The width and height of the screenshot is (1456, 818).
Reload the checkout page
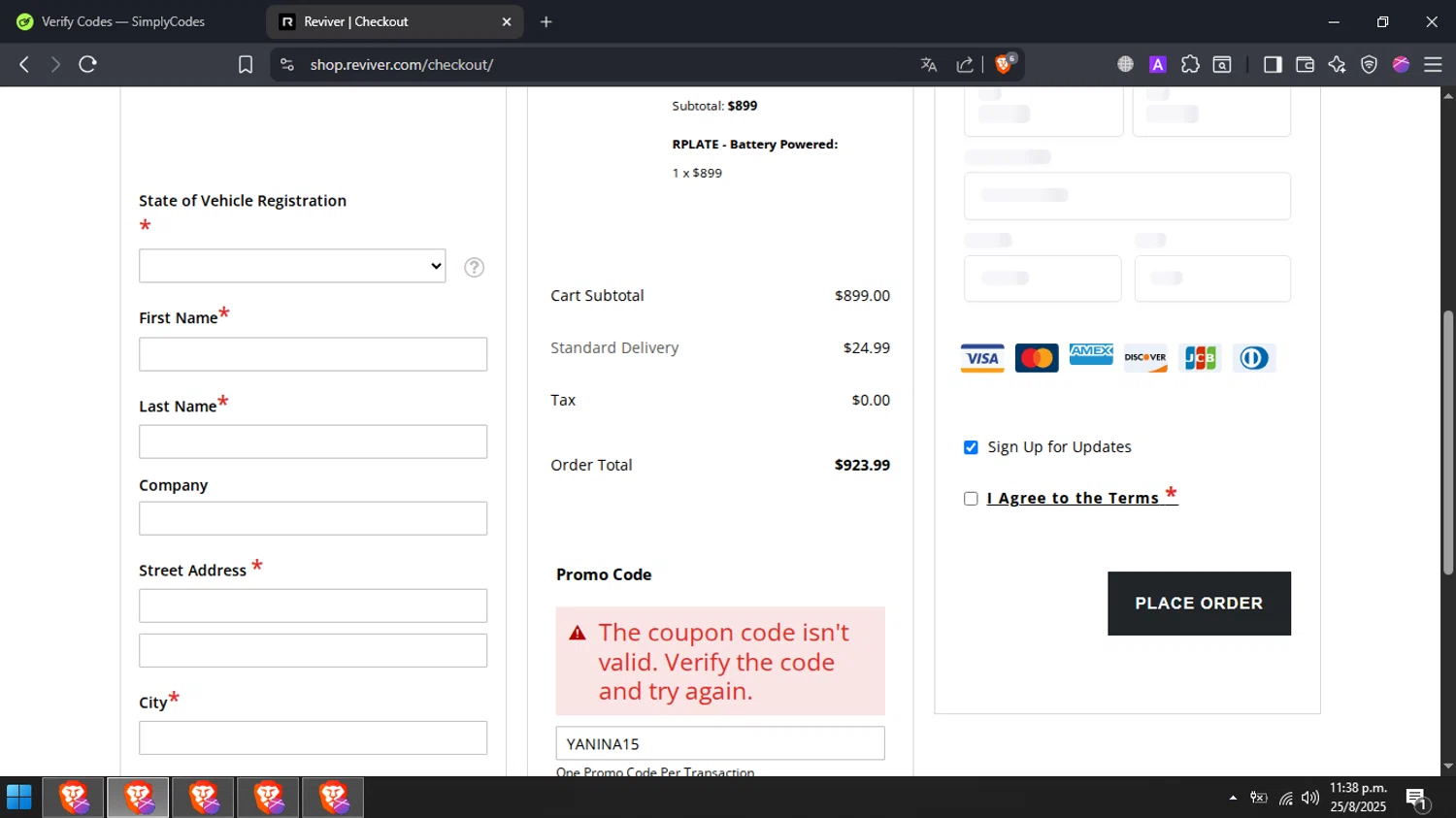click(87, 64)
